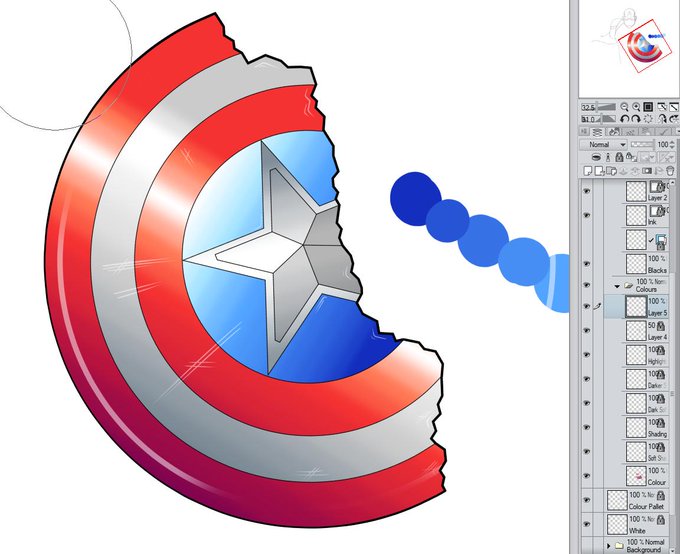Click the zoom out magnifier in Navigator
The image size is (680, 554).
click(624, 107)
